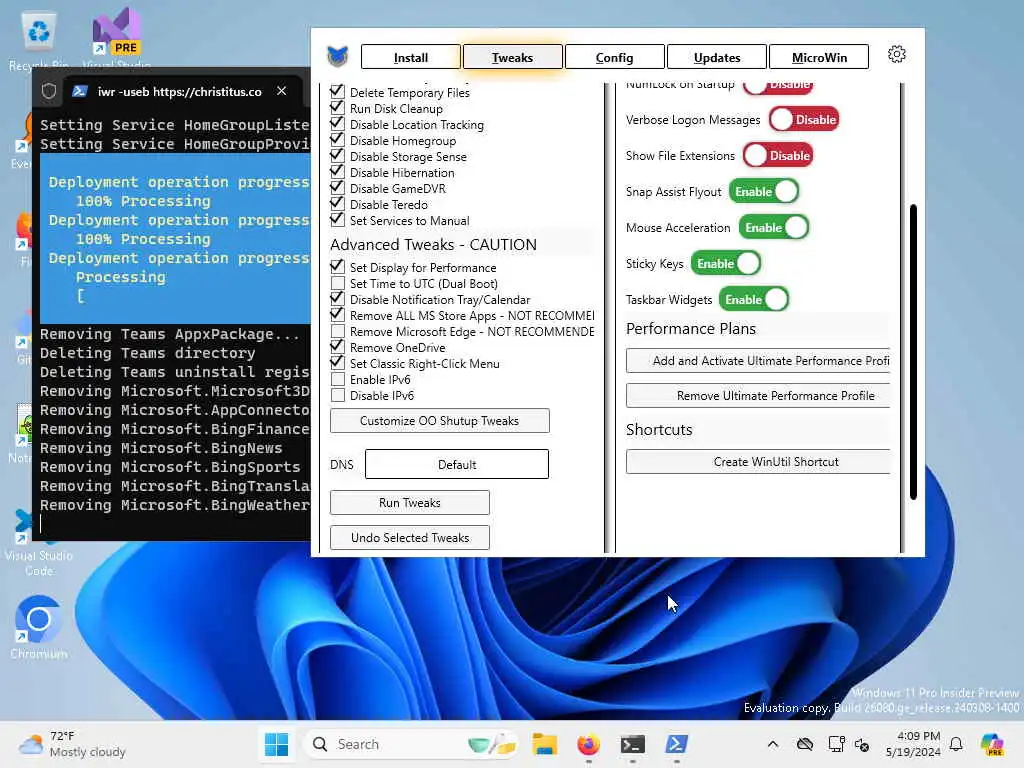
Task: Open the MicroWin tab
Action: click(x=819, y=57)
